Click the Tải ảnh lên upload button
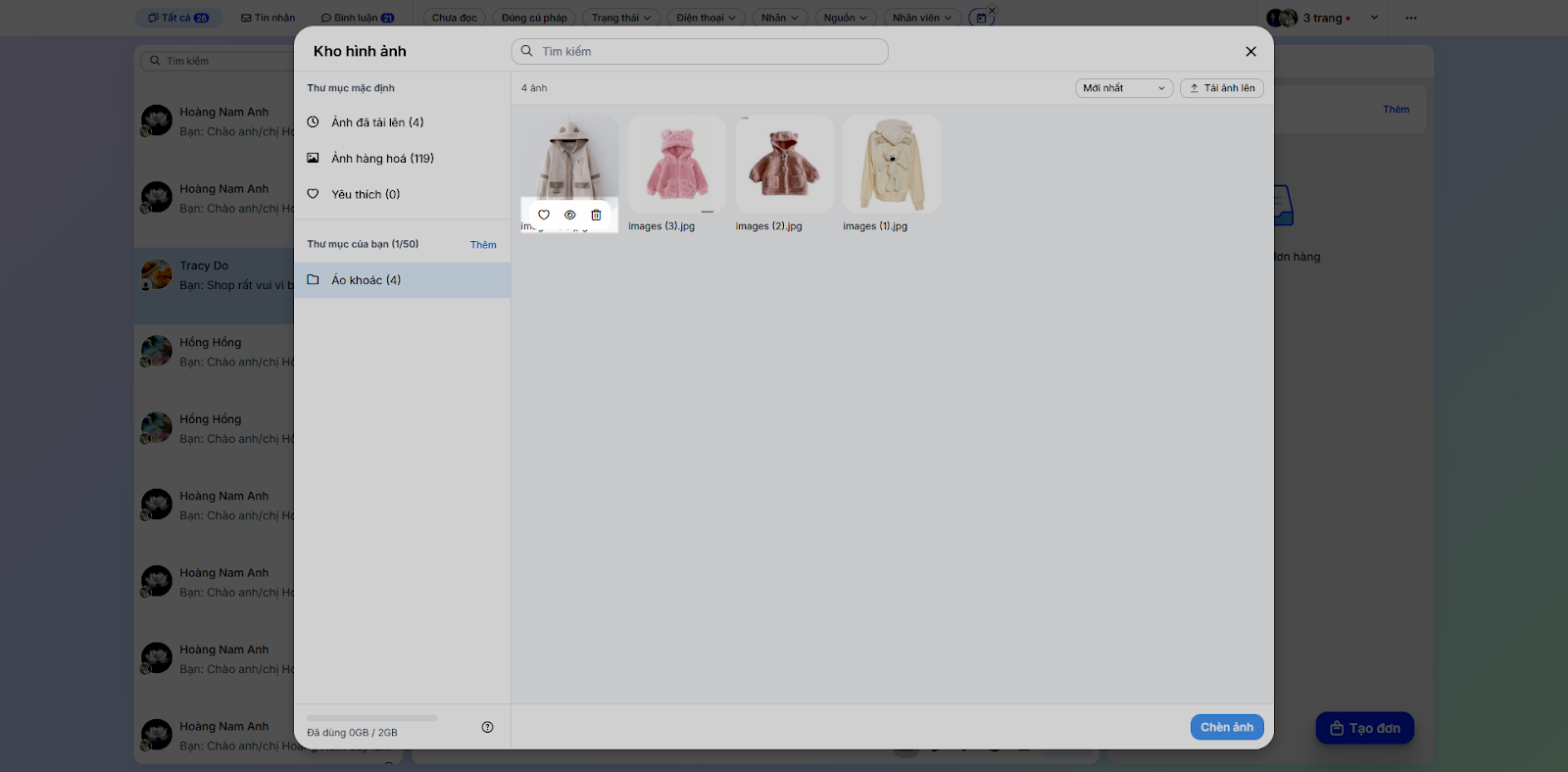Image resolution: width=1568 pixels, height=772 pixels. (x=1222, y=88)
